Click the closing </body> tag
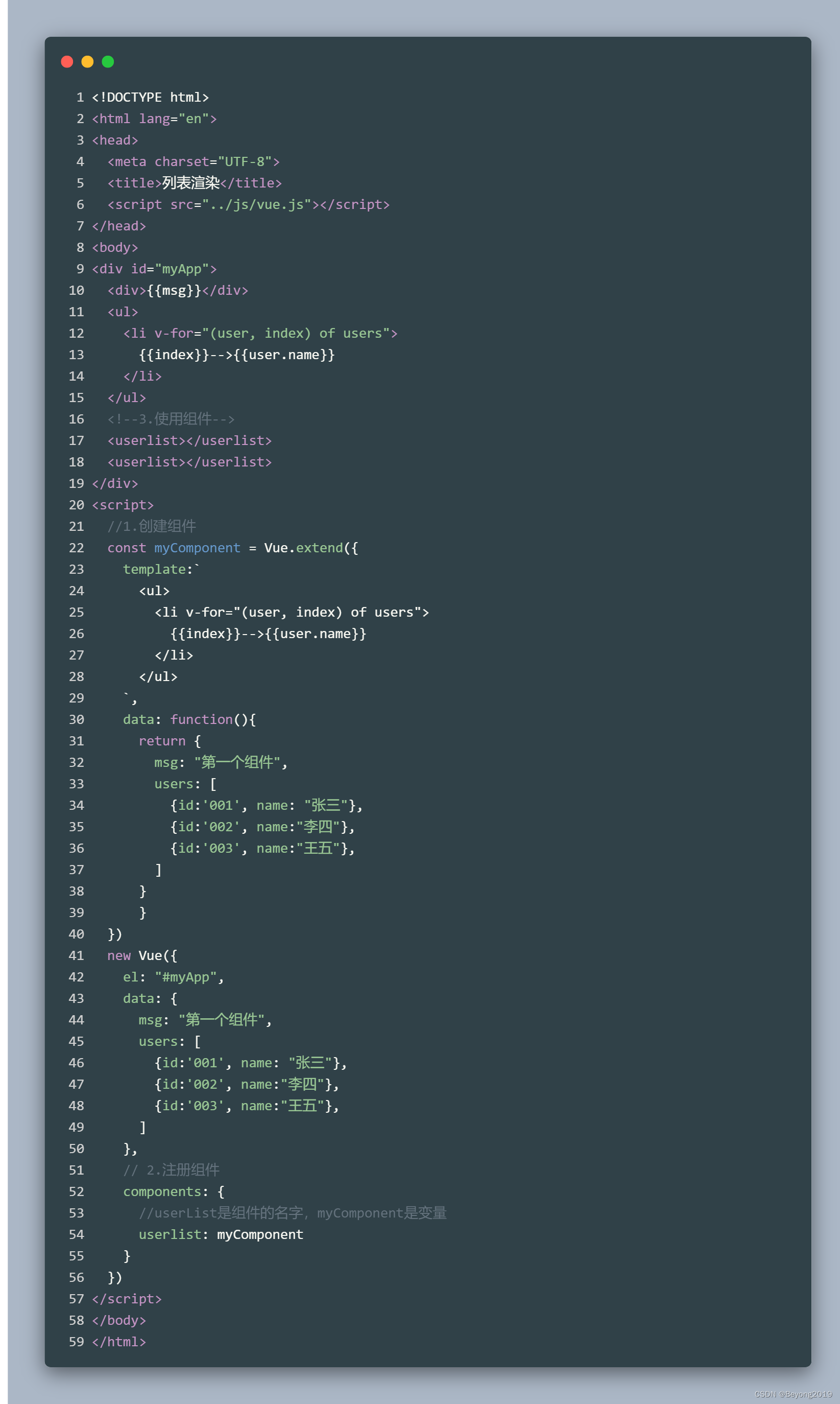Screen dimensions: 840x1404 click(119, 1321)
